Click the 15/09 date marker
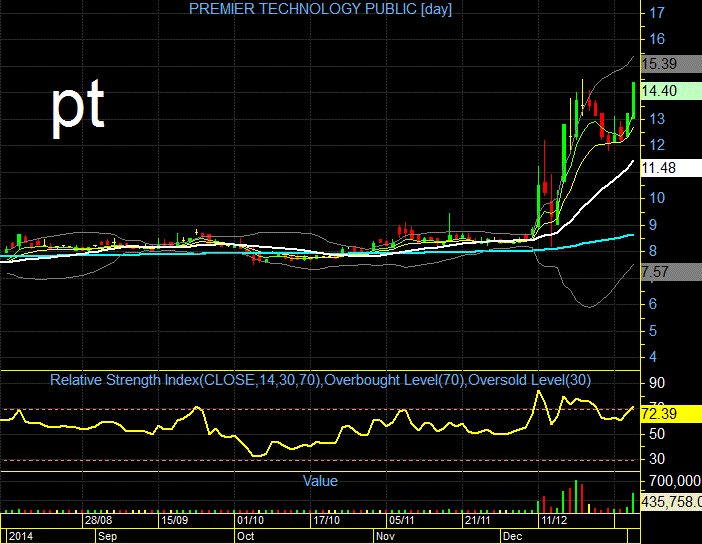The height and width of the screenshot is (544, 702). [175, 520]
